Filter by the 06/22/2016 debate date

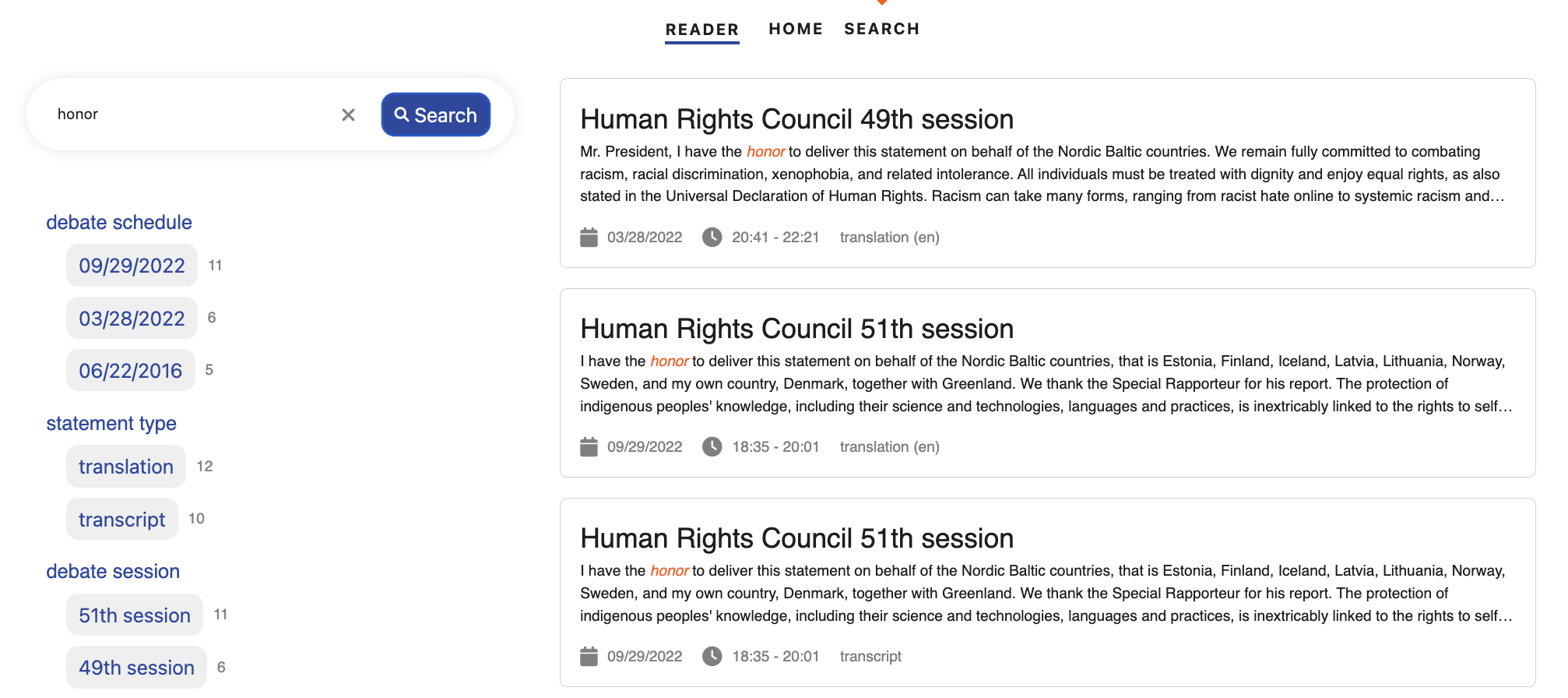(130, 371)
